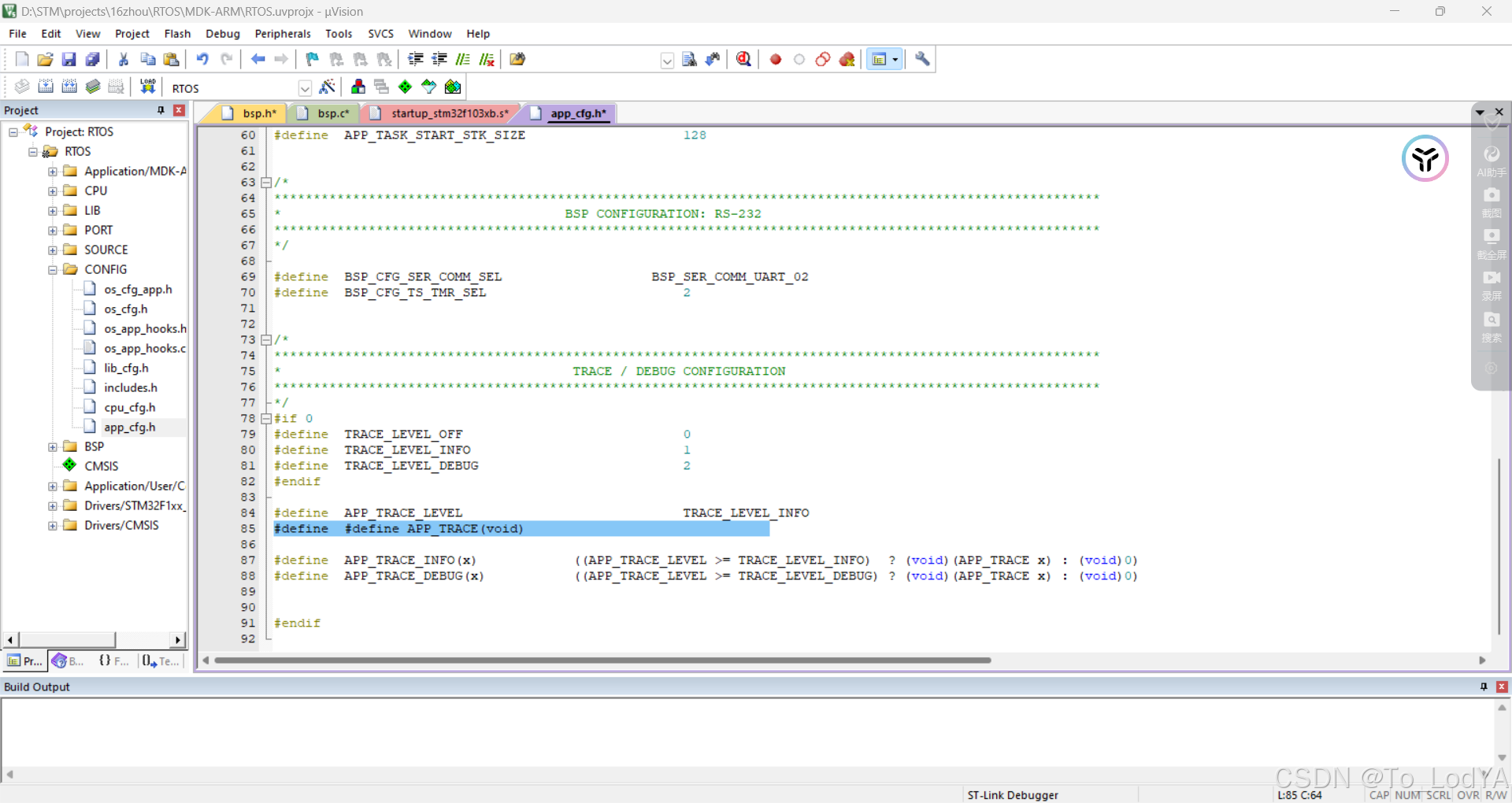Disable all breakpoints icon

[823, 59]
